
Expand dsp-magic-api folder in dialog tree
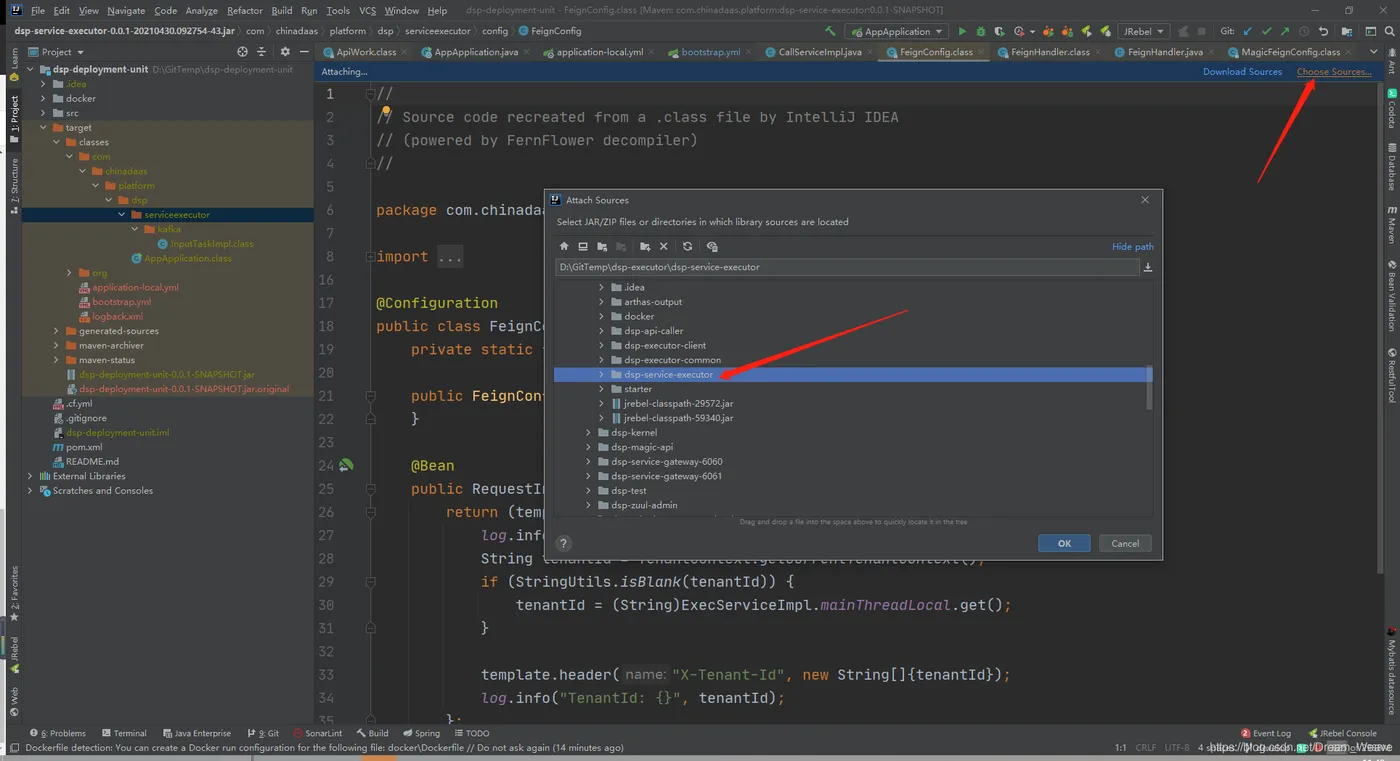coord(588,447)
